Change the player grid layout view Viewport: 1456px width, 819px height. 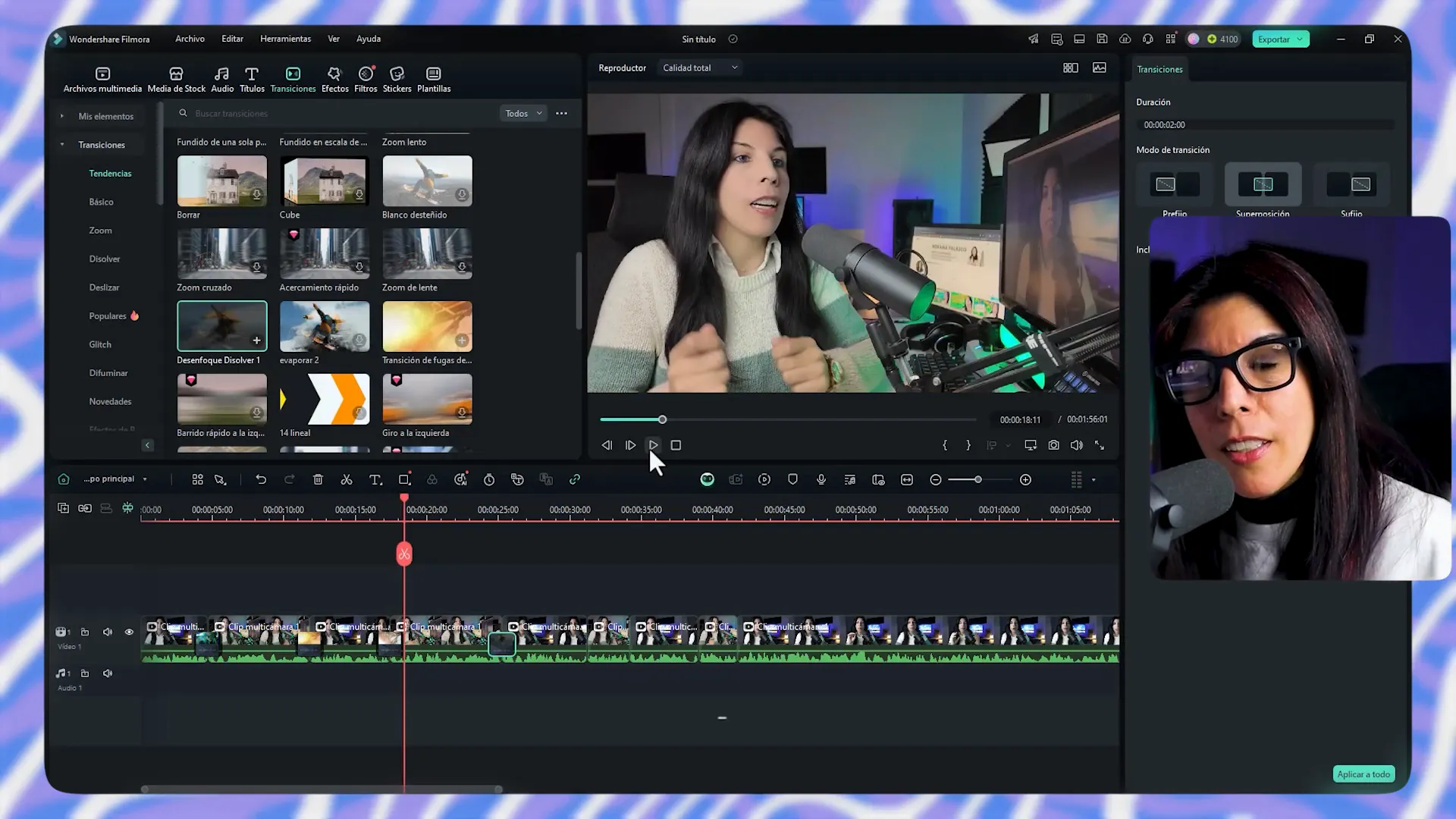1071,68
